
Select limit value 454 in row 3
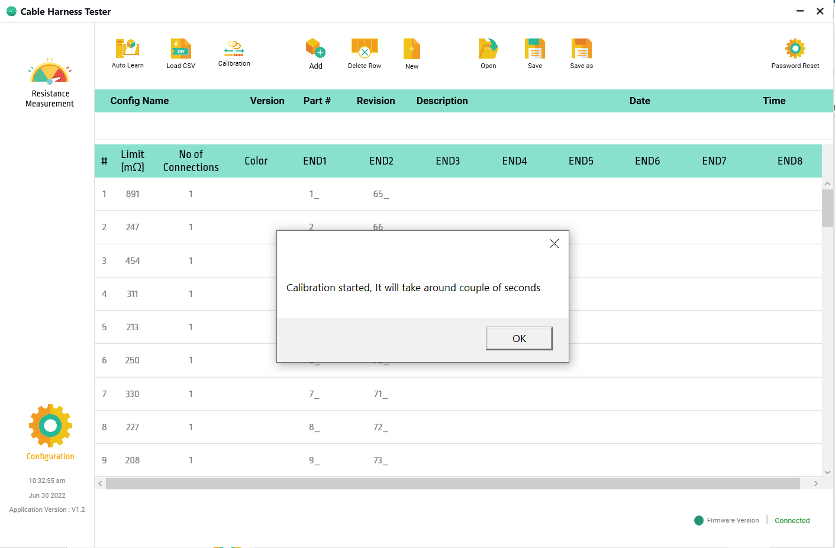[x=133, y=261]
